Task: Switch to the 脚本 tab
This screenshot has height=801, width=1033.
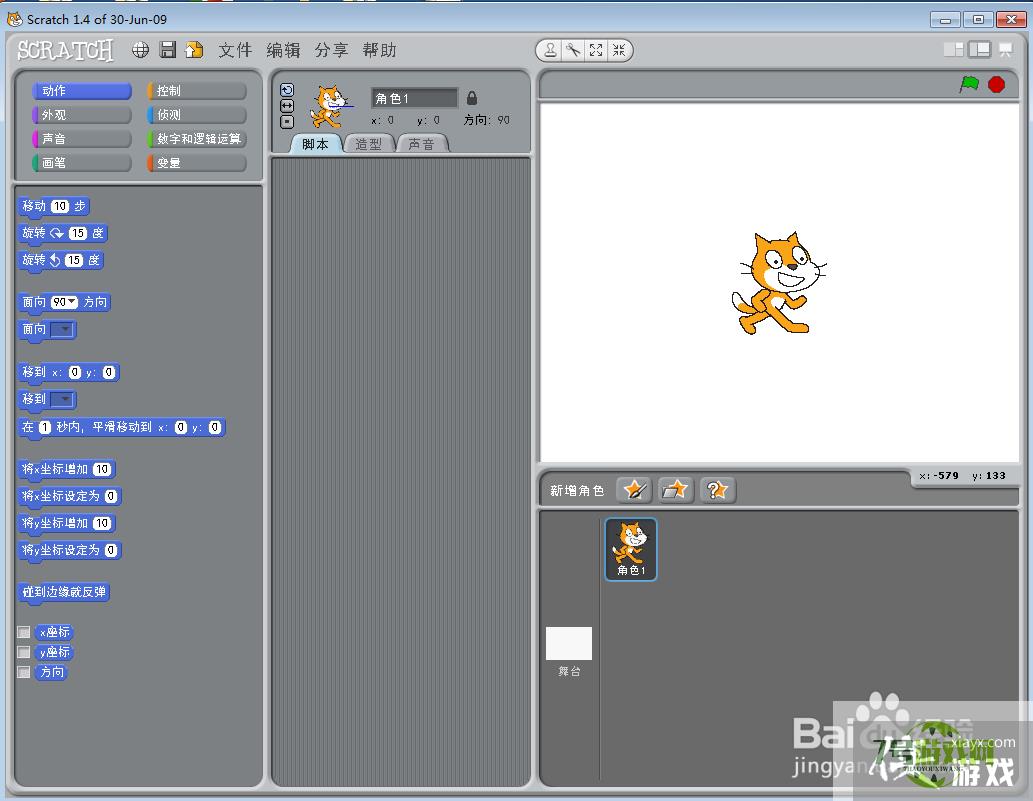Action: tap(316, 144)
